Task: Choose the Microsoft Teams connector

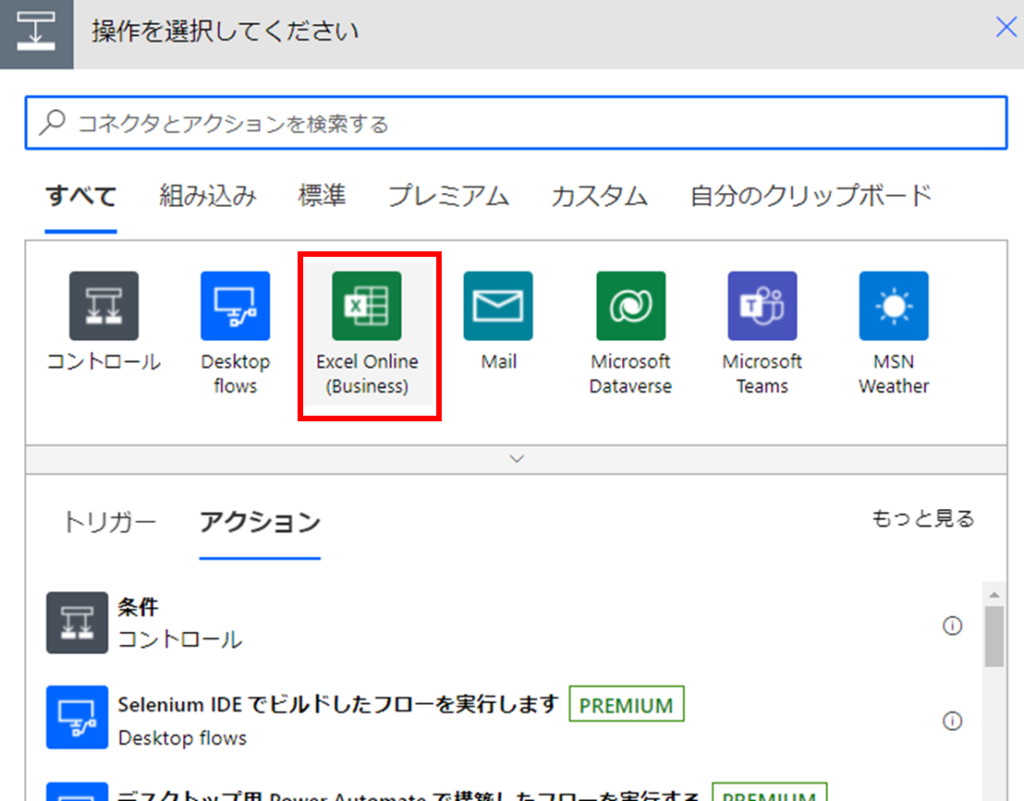Action: pyautogui.click(x=762, y=306)
